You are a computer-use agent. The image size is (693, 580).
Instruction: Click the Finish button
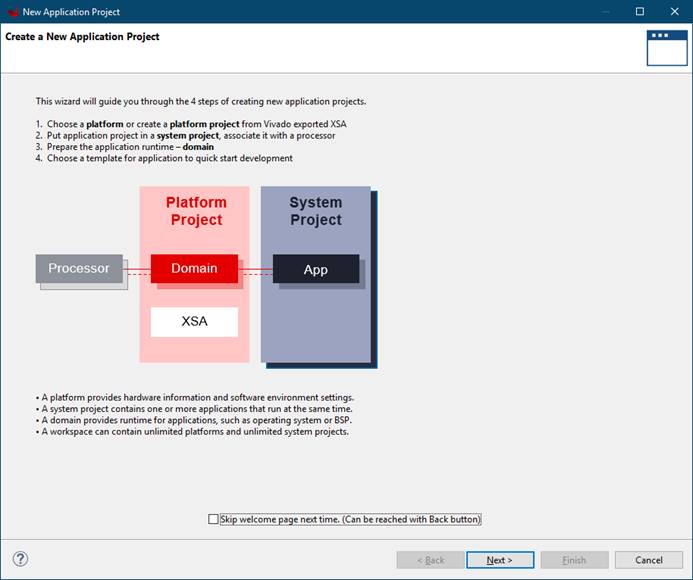[x=574, y=560]
